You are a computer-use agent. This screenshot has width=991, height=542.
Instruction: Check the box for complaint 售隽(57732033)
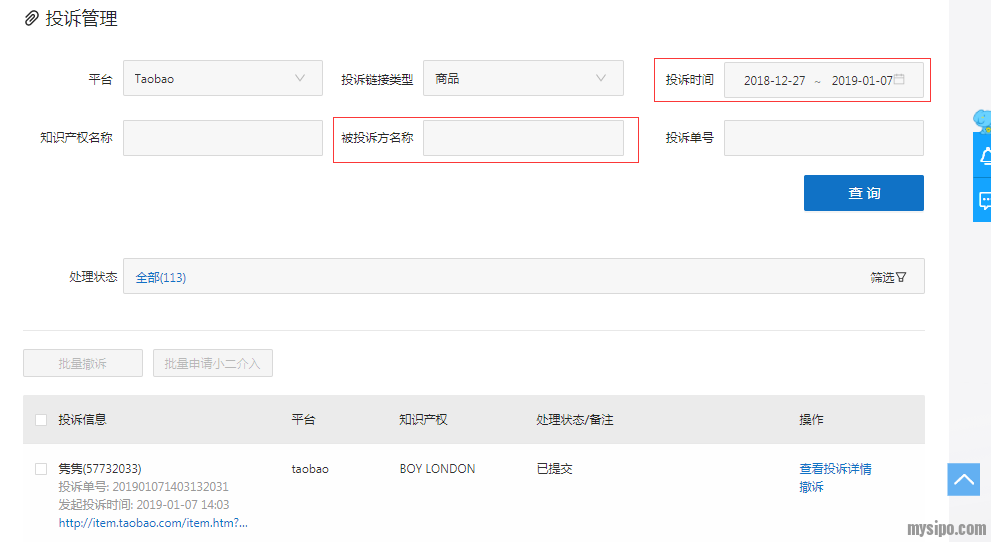pos(41,469)
